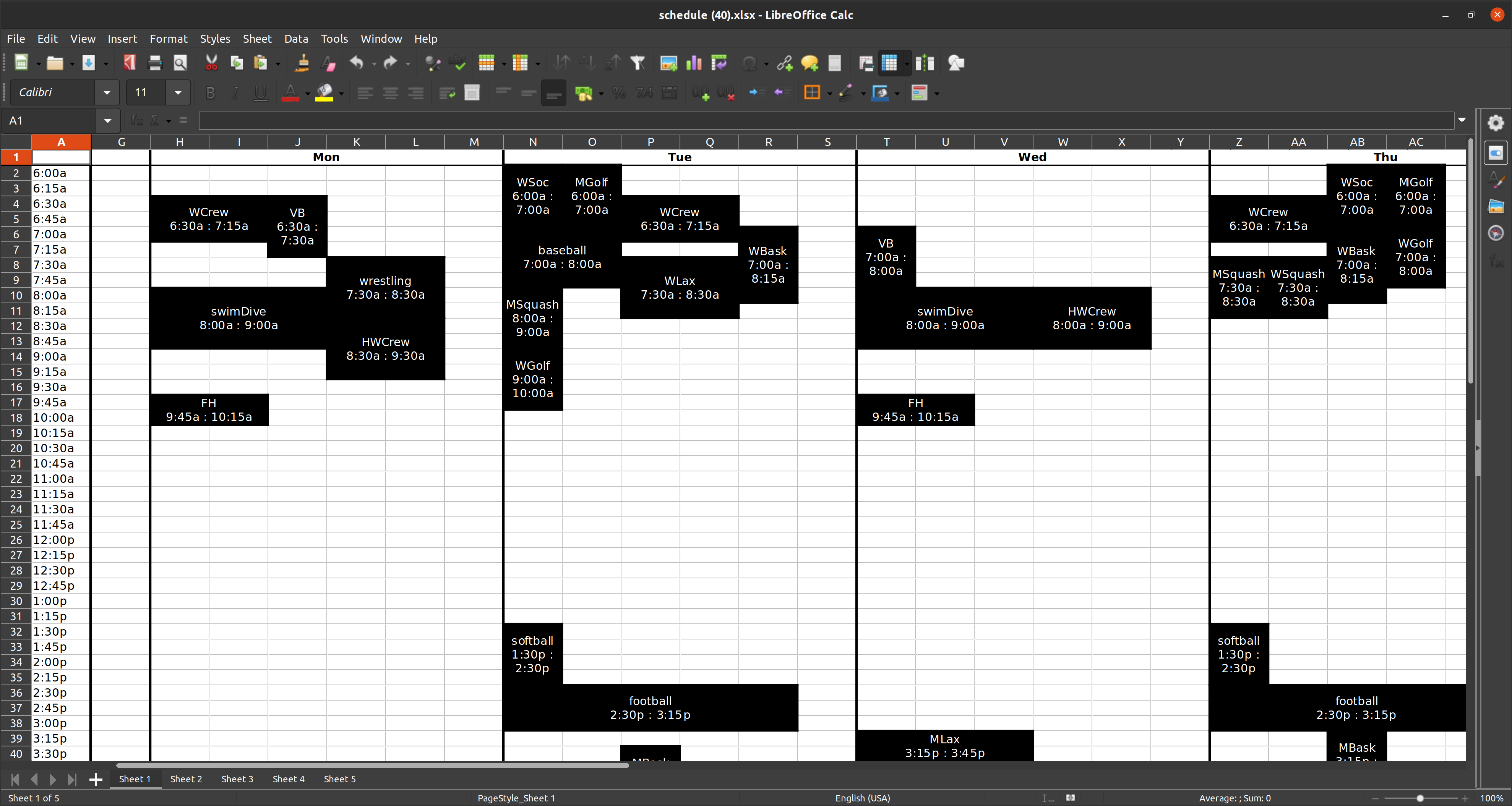Toggle underline formatting
1512x806 pixels.
pyautogui.click(x=260, y=93)
